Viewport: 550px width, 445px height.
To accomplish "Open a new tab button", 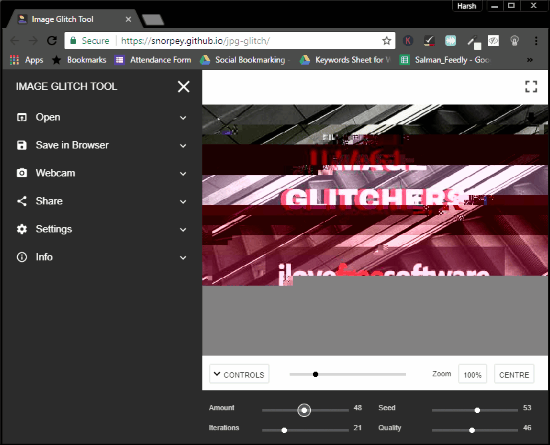I will pos(153,20).
